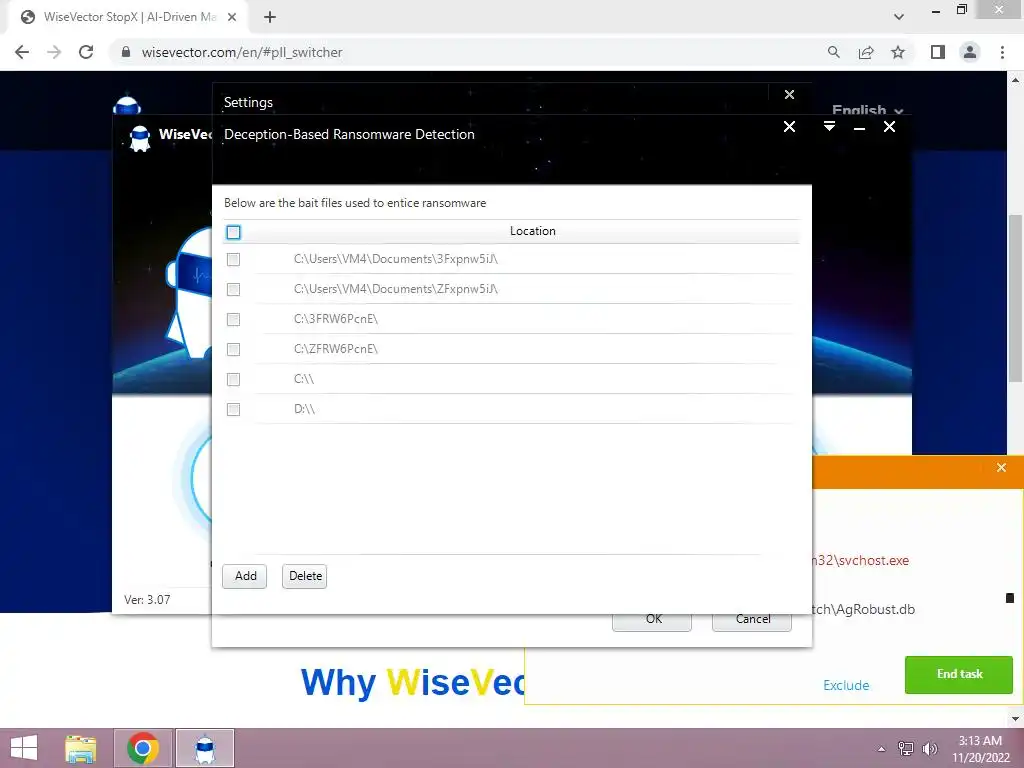Close the Deception-Based Ransomware Detection dialog
1024x768 pixels.
(790, 127)
